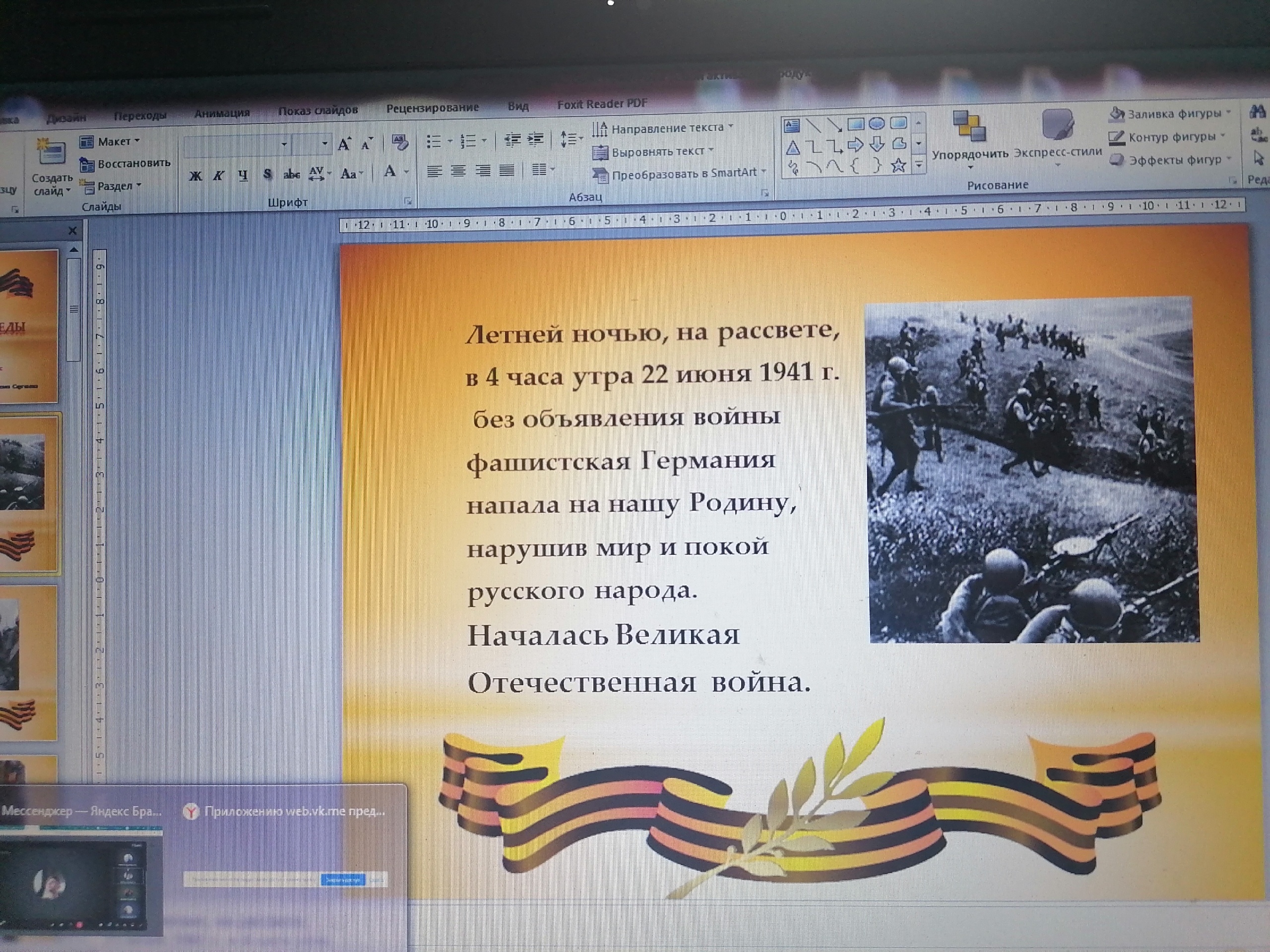Select the Right Arrow block shape
1270x952 pixels.
[x=856, y=145]
